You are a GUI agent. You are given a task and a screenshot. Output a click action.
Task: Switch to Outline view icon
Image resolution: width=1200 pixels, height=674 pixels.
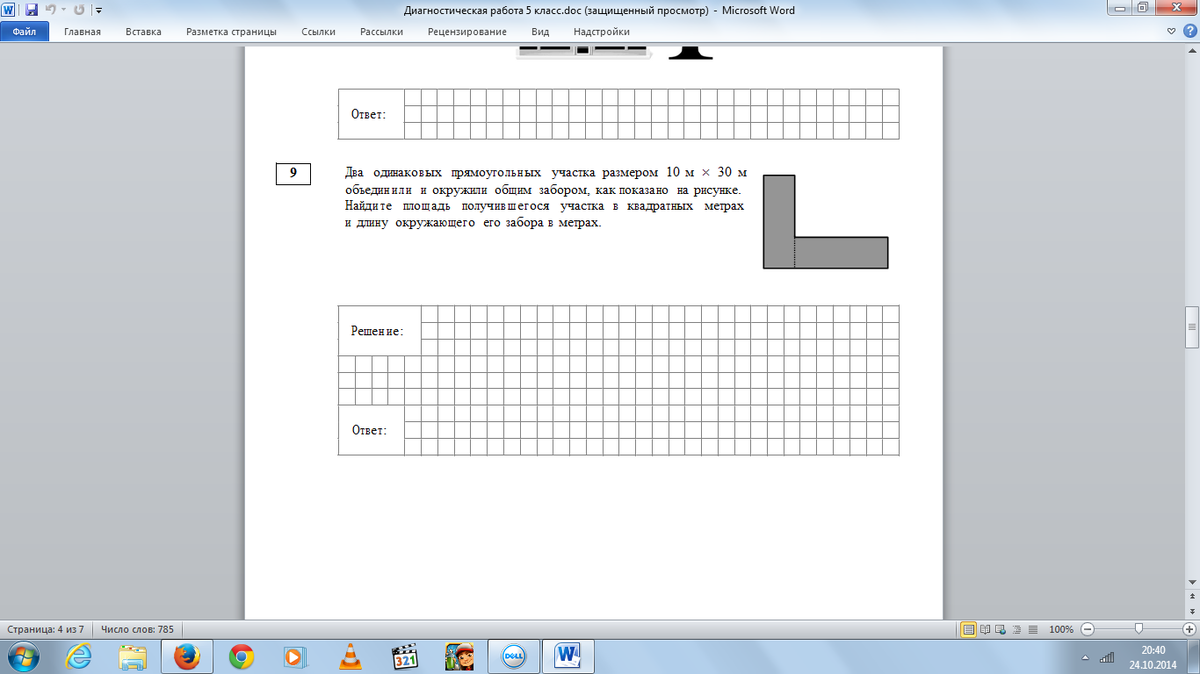[x=1017, y=630]
